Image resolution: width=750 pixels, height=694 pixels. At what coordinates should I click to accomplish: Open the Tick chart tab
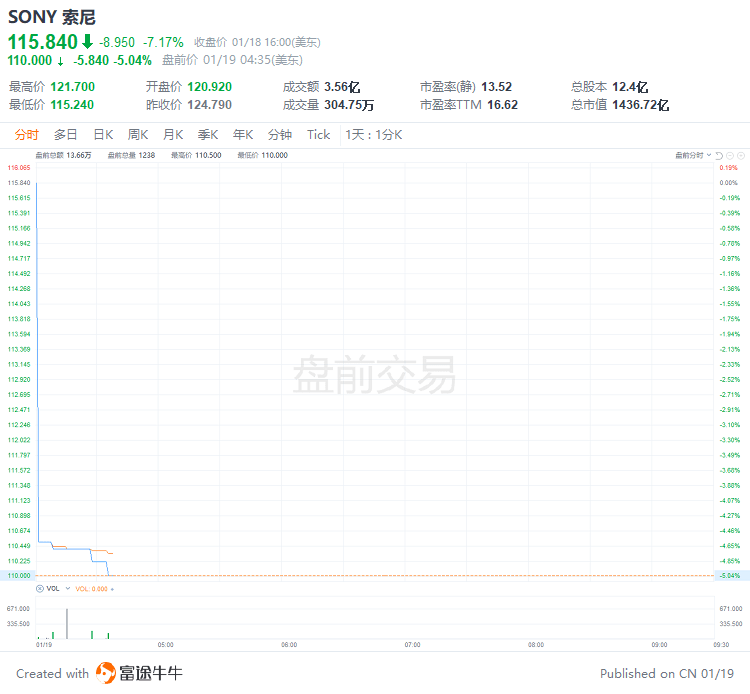click(x=319, y=135)
